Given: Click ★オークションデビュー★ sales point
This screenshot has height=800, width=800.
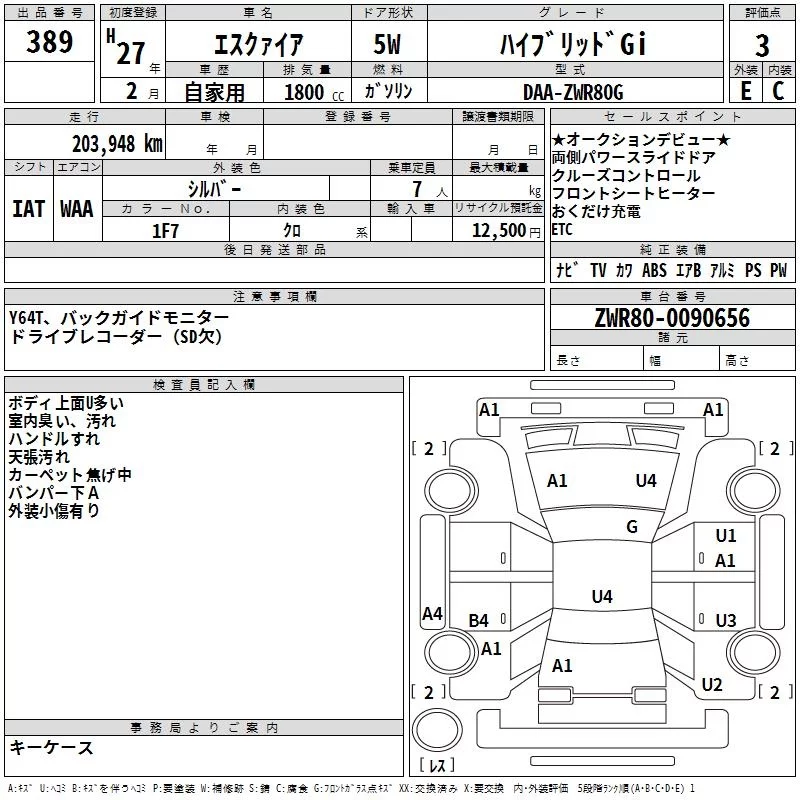Looking at the screenshot, I should tap(641, 139).
